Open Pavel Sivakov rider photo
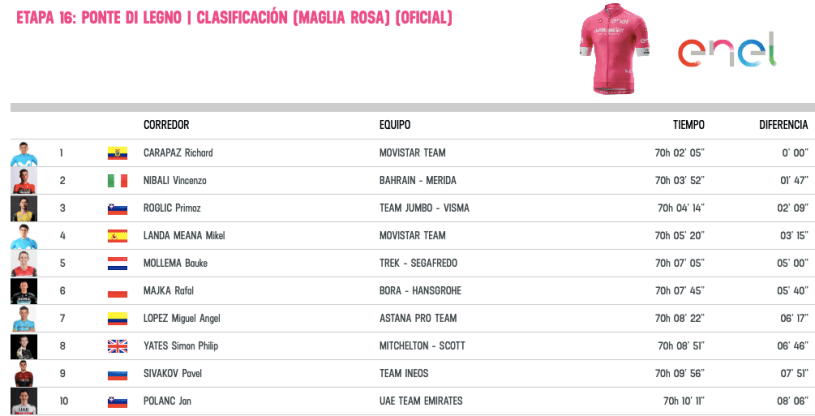This screenshot has height=416, width=815. [x=24, y=374]
